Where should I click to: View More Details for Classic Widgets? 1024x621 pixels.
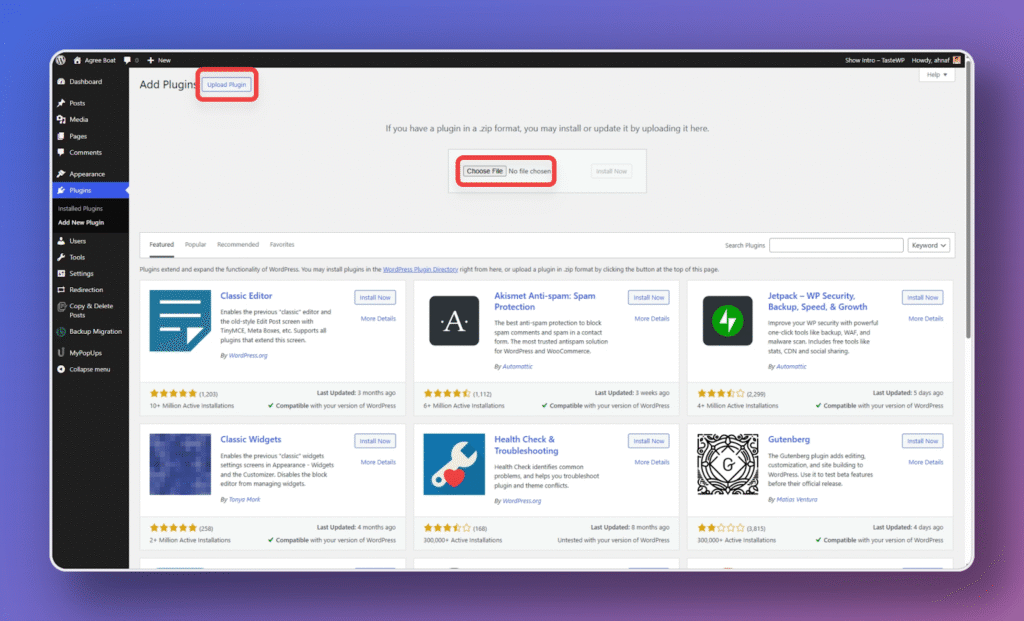tap(378, 462)
